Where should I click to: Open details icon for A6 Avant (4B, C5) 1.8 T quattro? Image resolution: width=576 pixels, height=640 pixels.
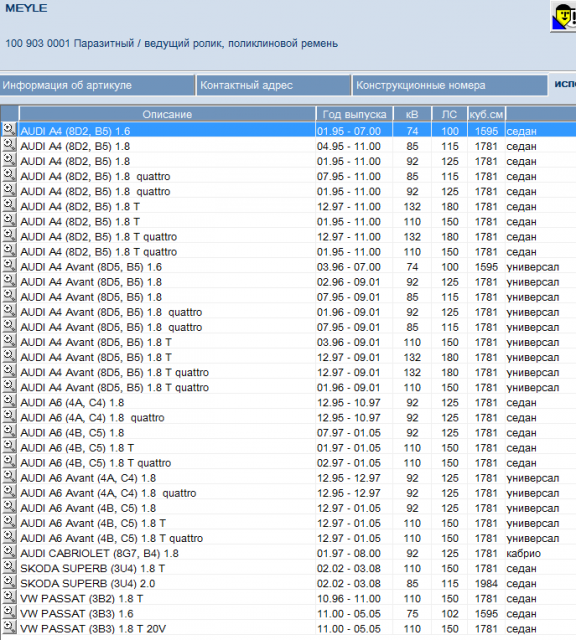(9, 538)
